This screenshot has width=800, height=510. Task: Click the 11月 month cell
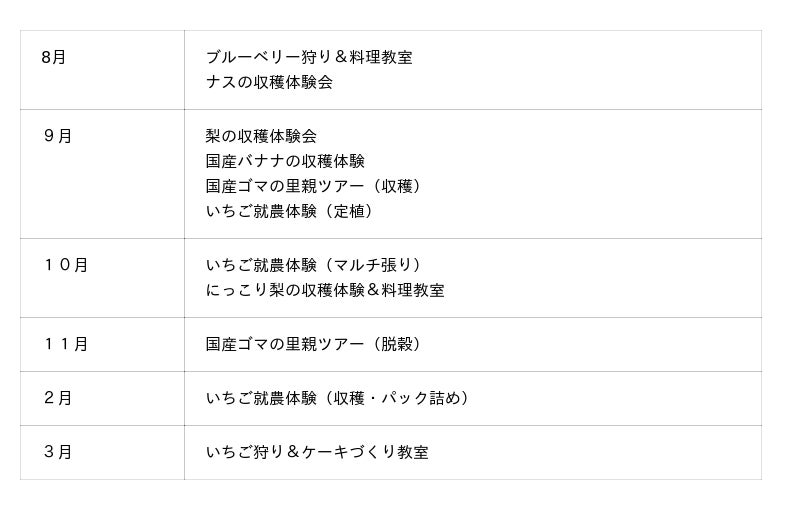66,344
